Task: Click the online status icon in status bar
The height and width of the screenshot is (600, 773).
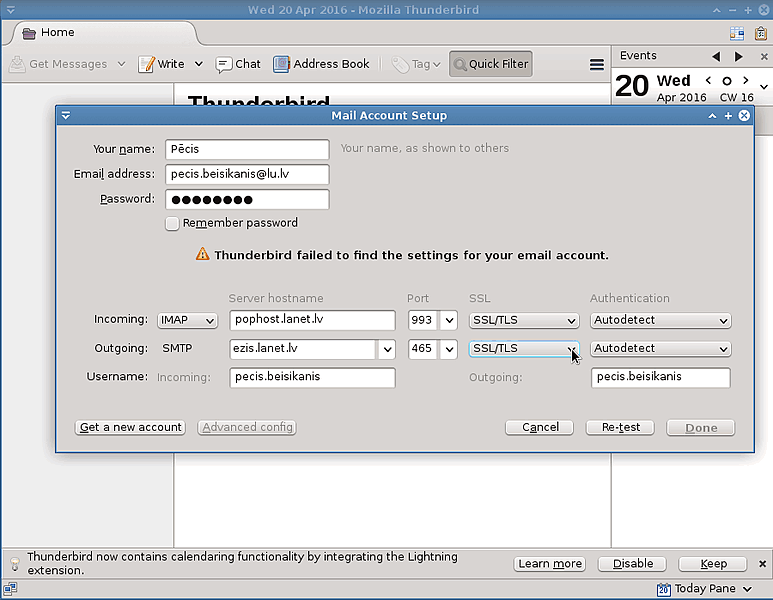Action: tap(10, 588)
